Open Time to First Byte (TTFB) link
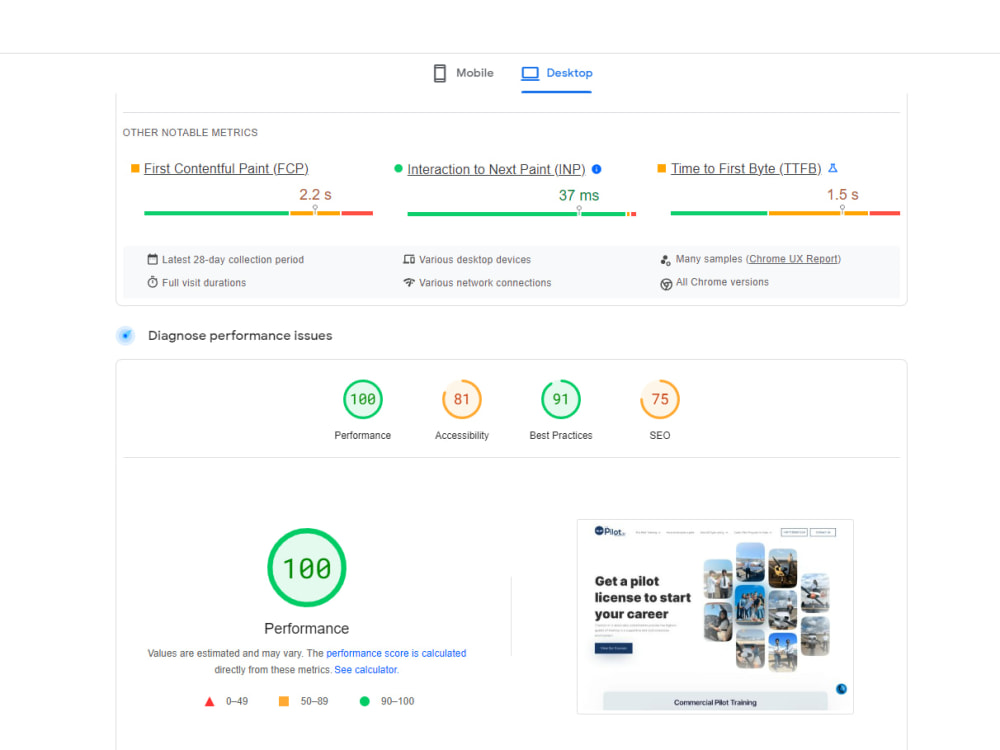Viewport: 1000px width, 750px height. pos(746,168)
